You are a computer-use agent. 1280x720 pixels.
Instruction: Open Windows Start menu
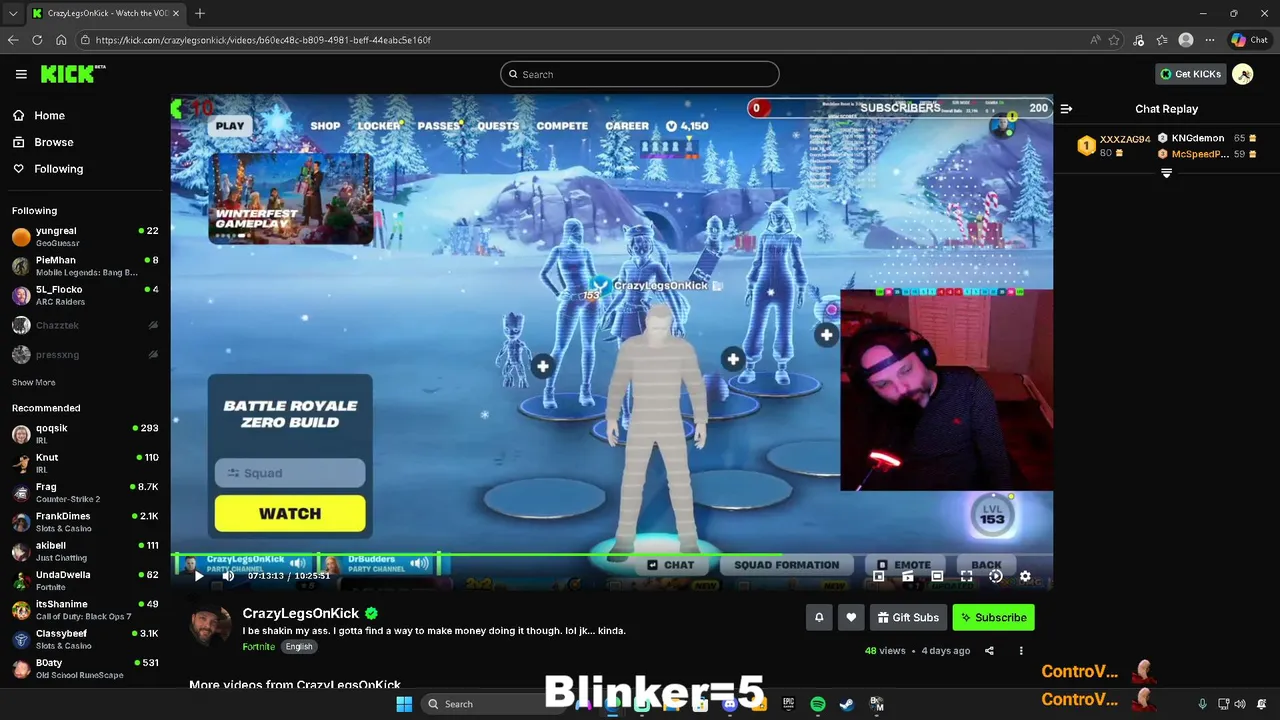(x=404, y=704)
